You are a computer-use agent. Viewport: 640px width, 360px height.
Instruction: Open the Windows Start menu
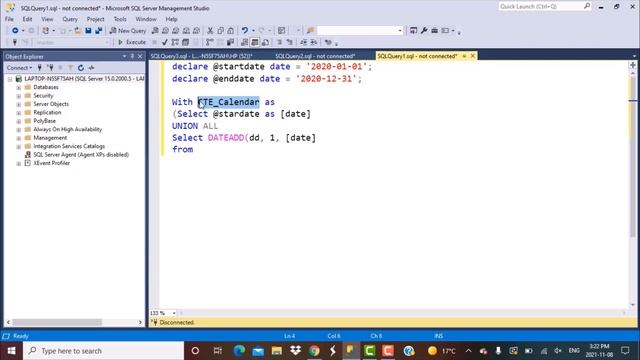click(x=11, y=351)
